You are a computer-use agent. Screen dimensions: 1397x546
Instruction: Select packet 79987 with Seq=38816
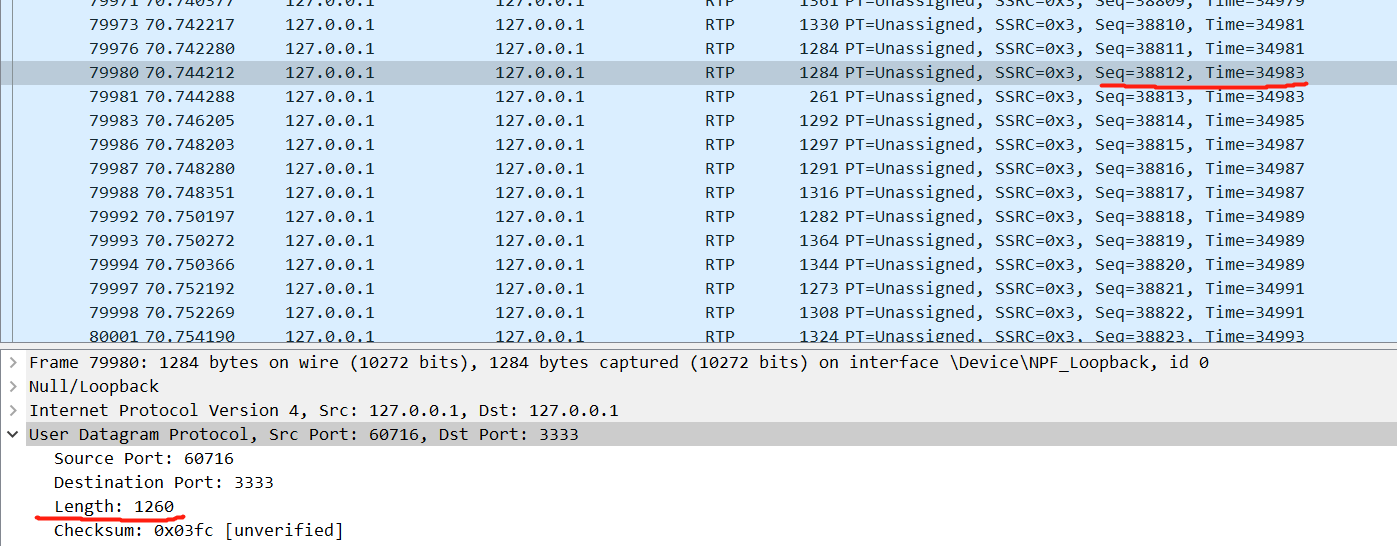point(698,168)
